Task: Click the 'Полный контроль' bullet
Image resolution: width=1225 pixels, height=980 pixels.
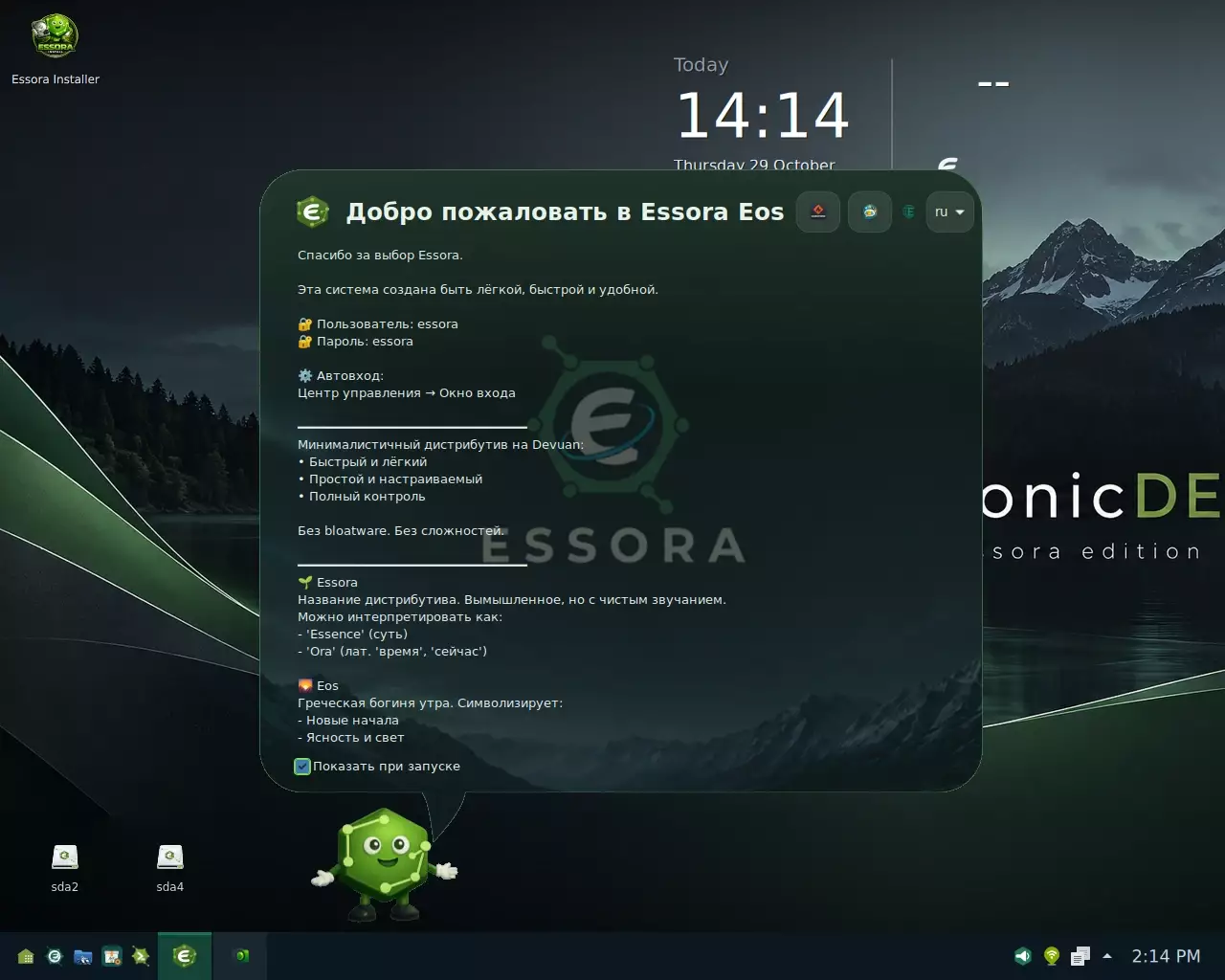Action: pos(362,496)
